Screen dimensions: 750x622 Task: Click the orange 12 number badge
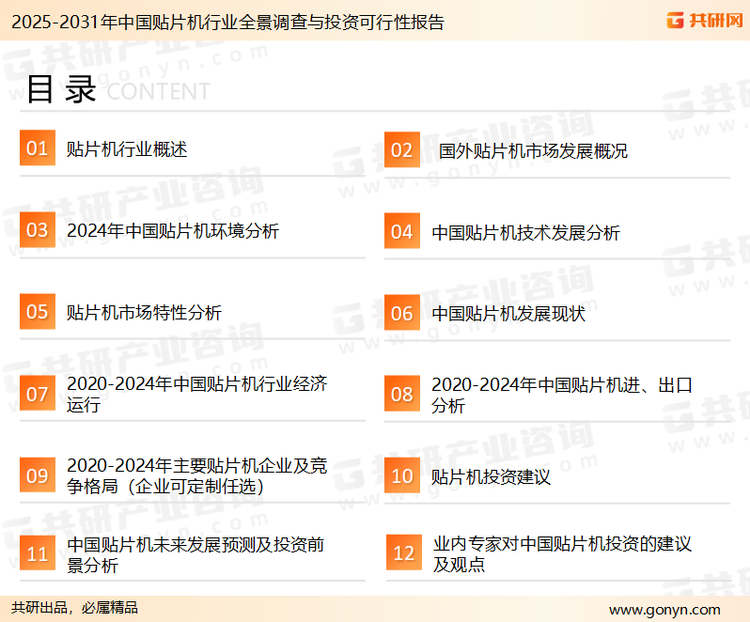404,553
